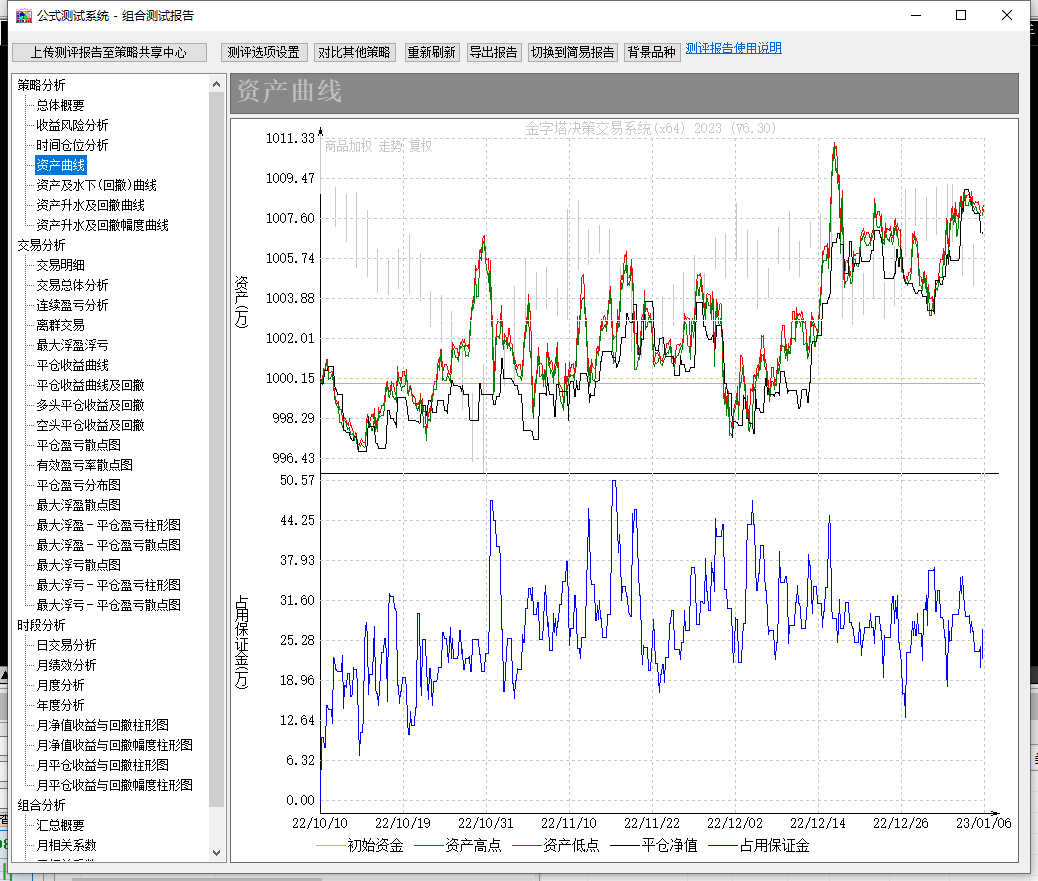Click 对比其他策略 compare button
This screenshot has height=881, width=1038.
click(x=355, y=52)
